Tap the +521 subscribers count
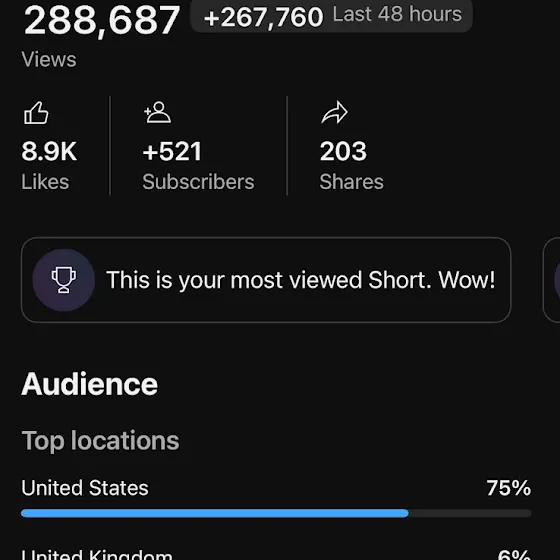This screenshot has width=560, height=560. [172, 151]
